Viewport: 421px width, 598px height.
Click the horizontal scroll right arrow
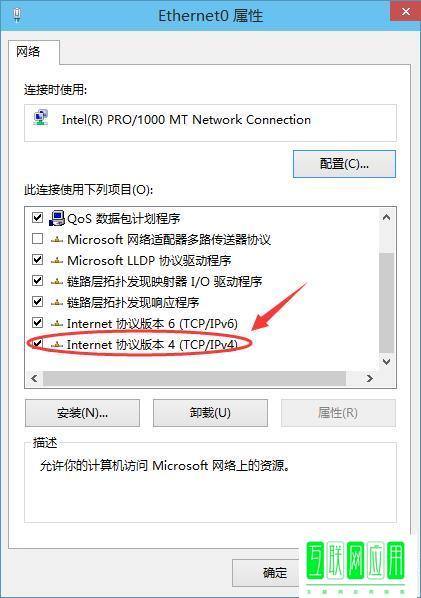point(369,378)
